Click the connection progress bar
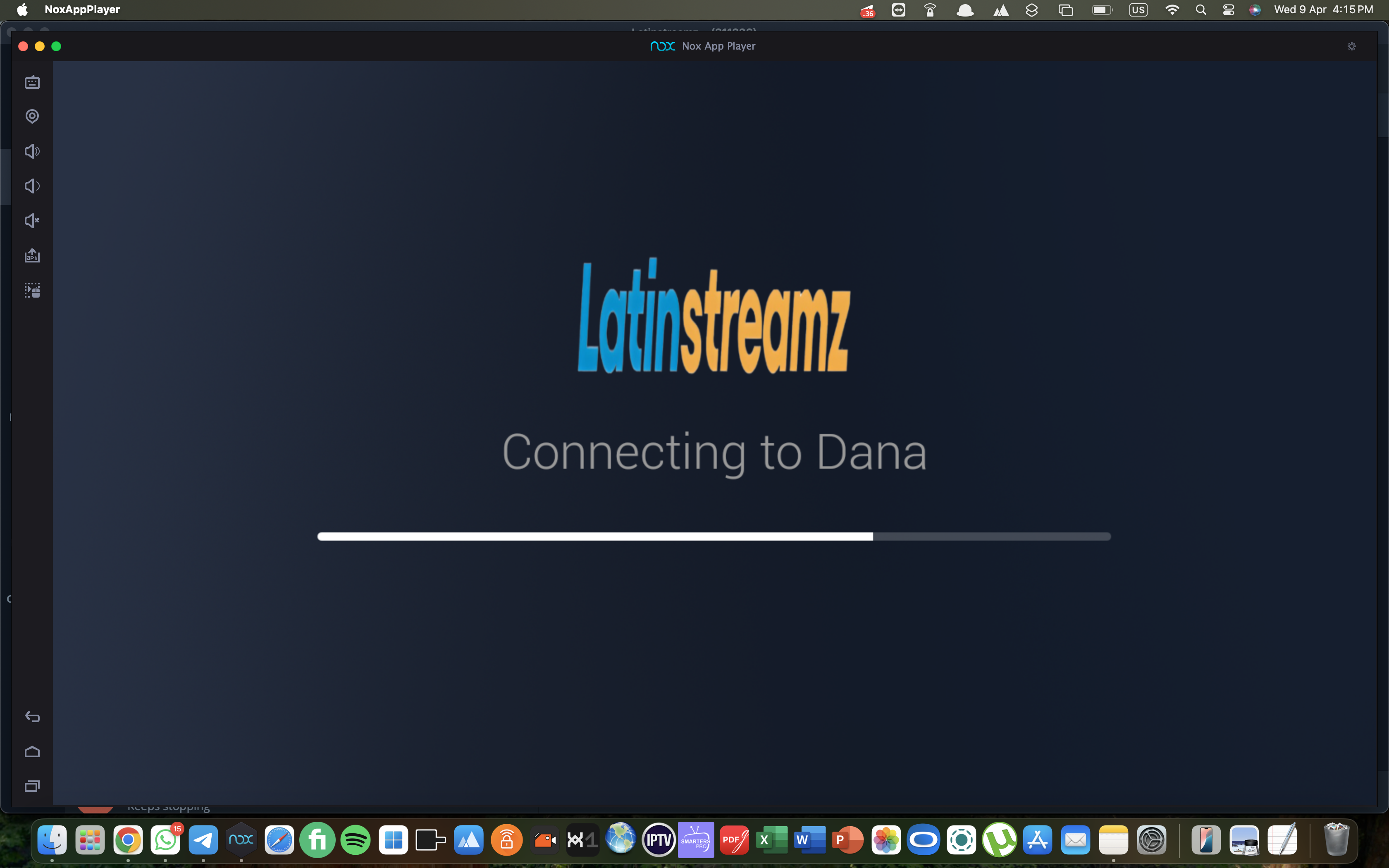 click(x=714, y=536)
